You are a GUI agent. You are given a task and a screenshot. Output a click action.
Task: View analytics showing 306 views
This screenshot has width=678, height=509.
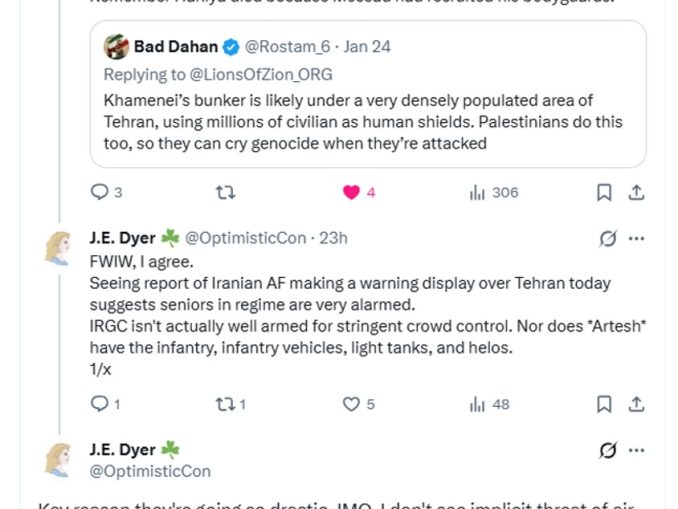coord(477,192)
